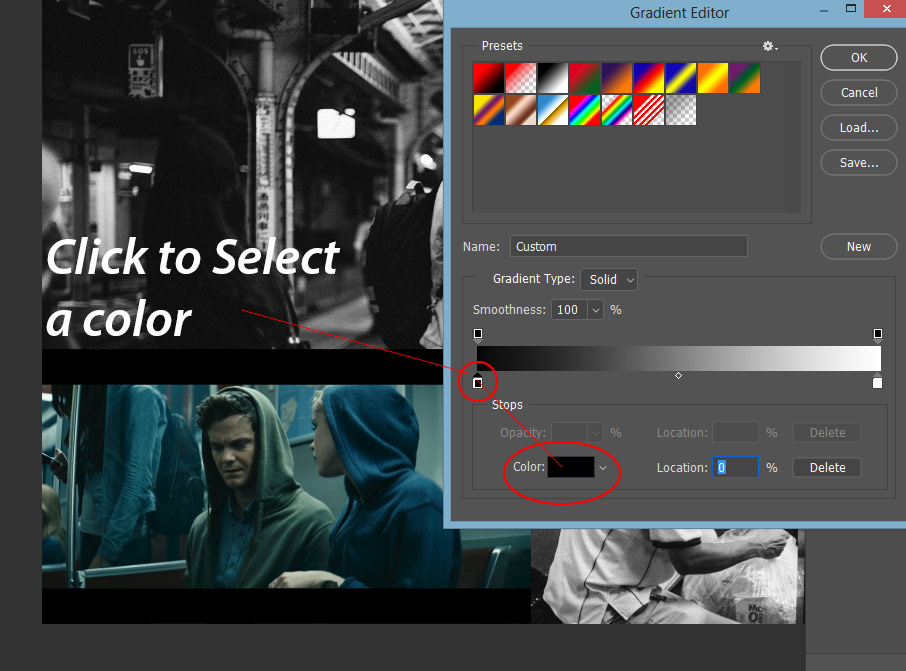This screenshot has width=906, height=671.
Task: Select the Blue, Red, Yellow gradient preset
Action: tap(648, 77)
